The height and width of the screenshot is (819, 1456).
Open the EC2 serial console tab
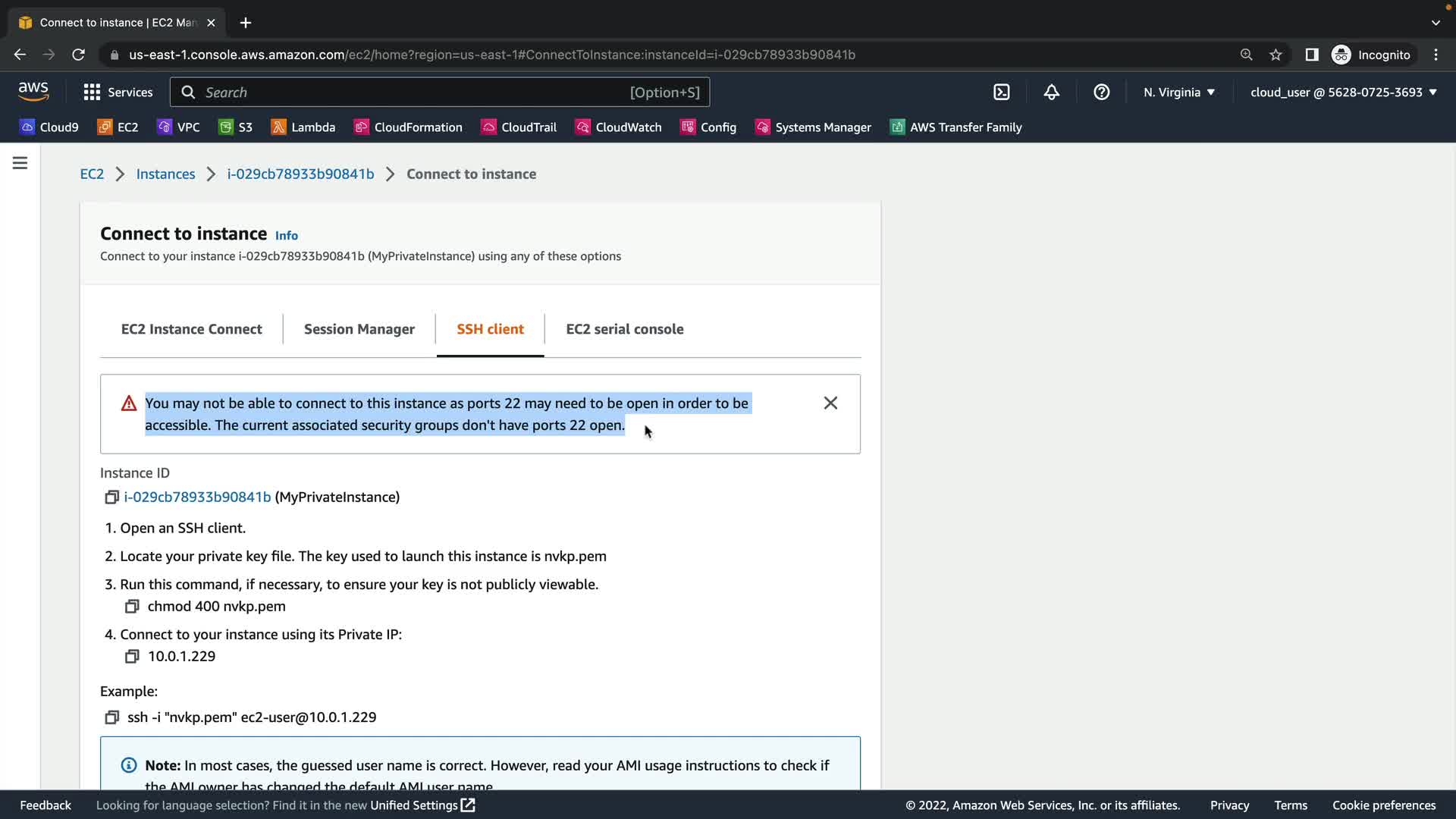point(625,329)
